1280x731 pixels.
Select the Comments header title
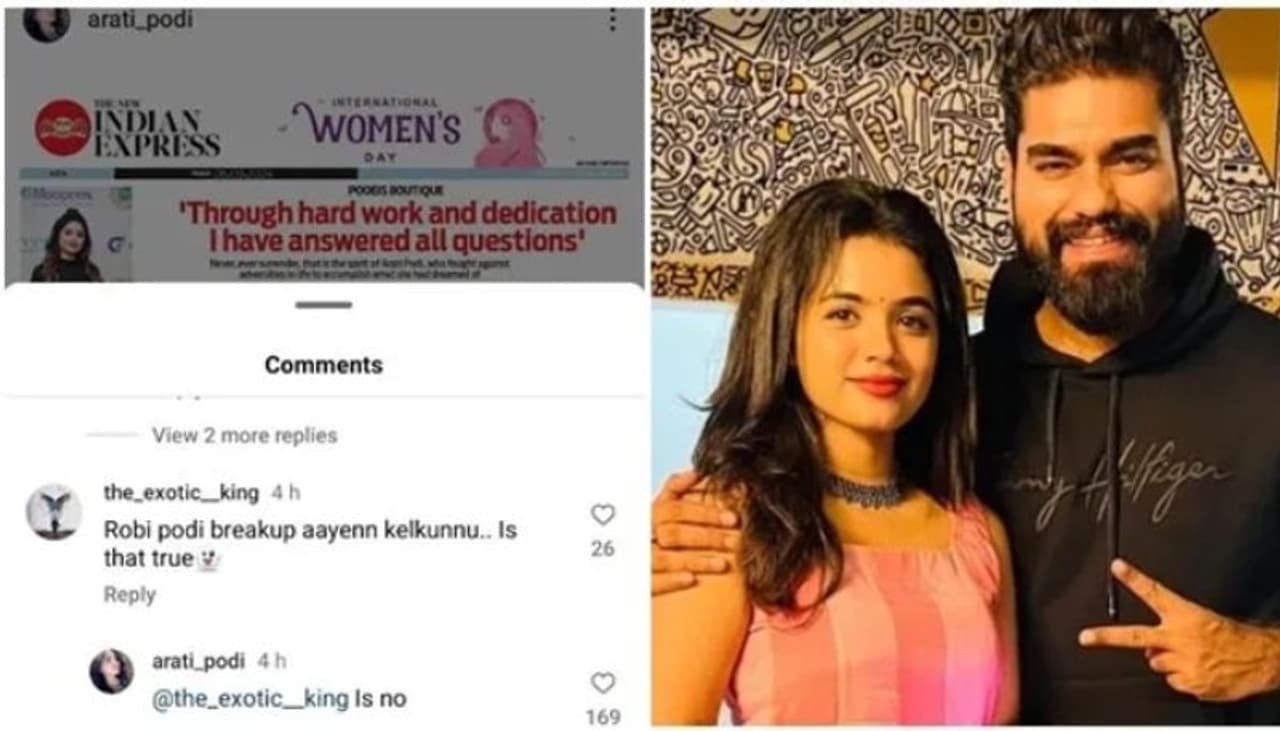[x=323, y=365]
